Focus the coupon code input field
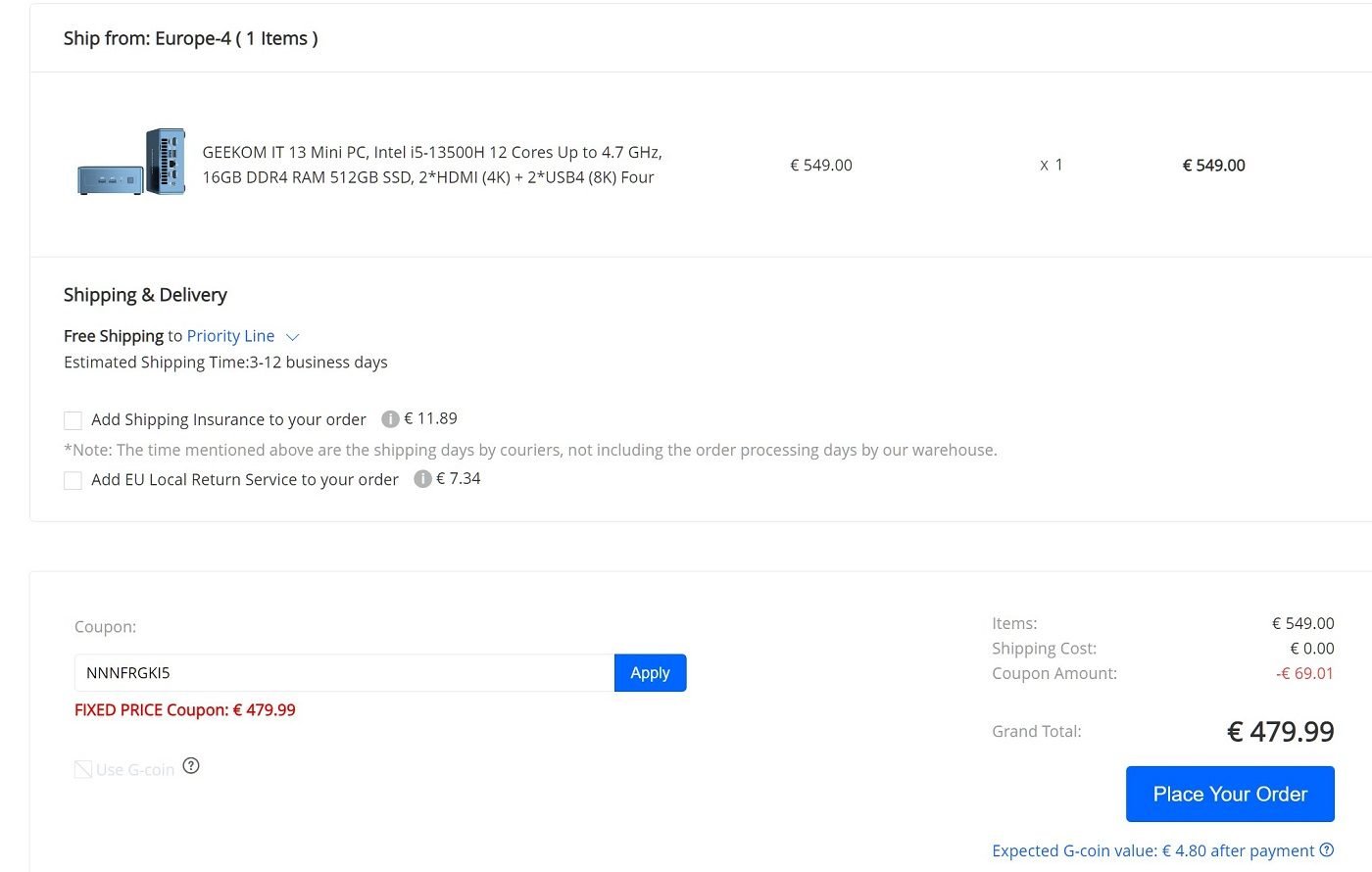Screen dimensions: 1372x872 [344, 673]
